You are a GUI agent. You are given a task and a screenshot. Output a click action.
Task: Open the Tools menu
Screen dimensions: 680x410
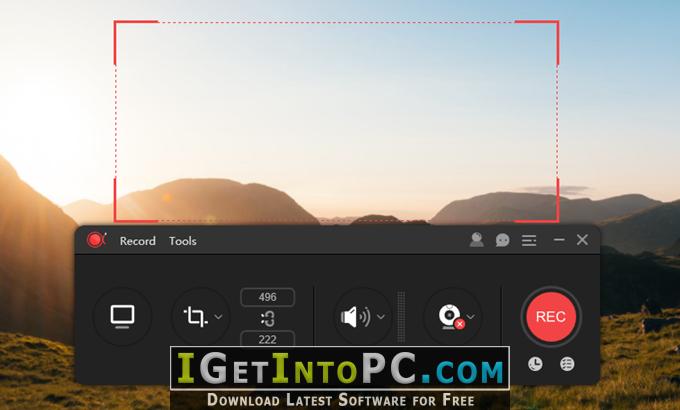[183, 241]
